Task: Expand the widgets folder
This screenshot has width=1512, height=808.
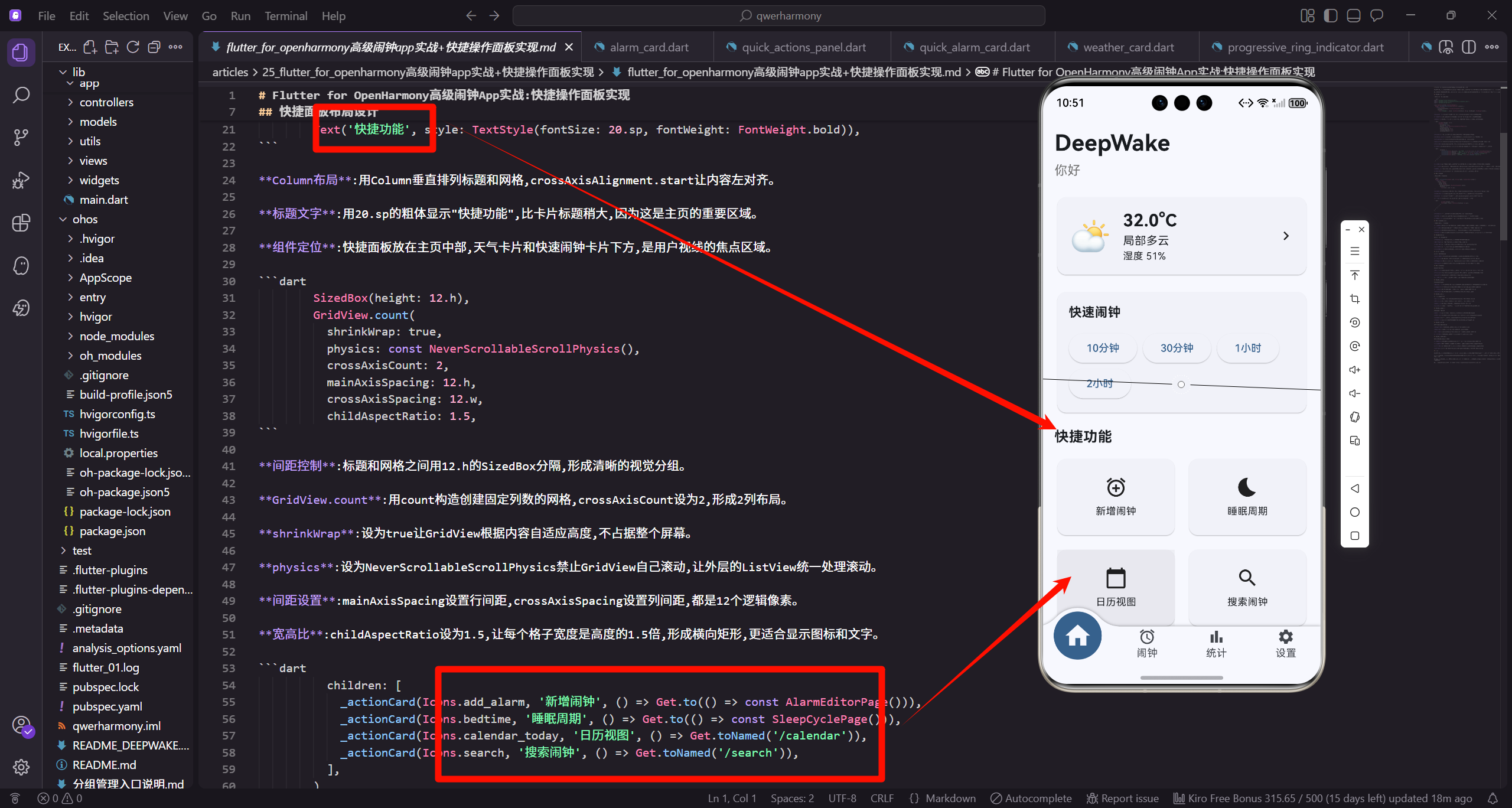Action: (x=99, y=180)
